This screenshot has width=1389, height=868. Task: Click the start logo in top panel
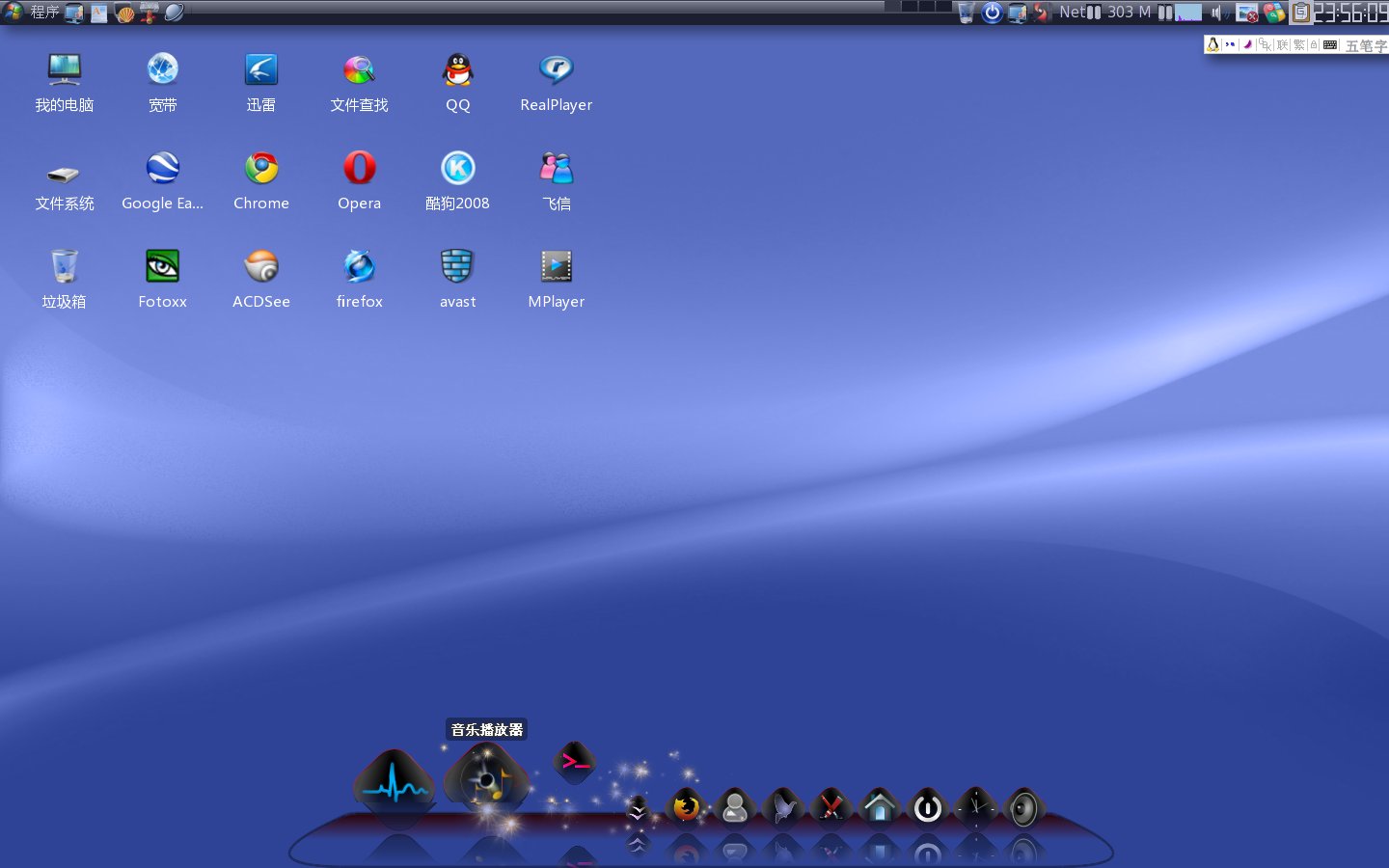[x=14, y=13]
